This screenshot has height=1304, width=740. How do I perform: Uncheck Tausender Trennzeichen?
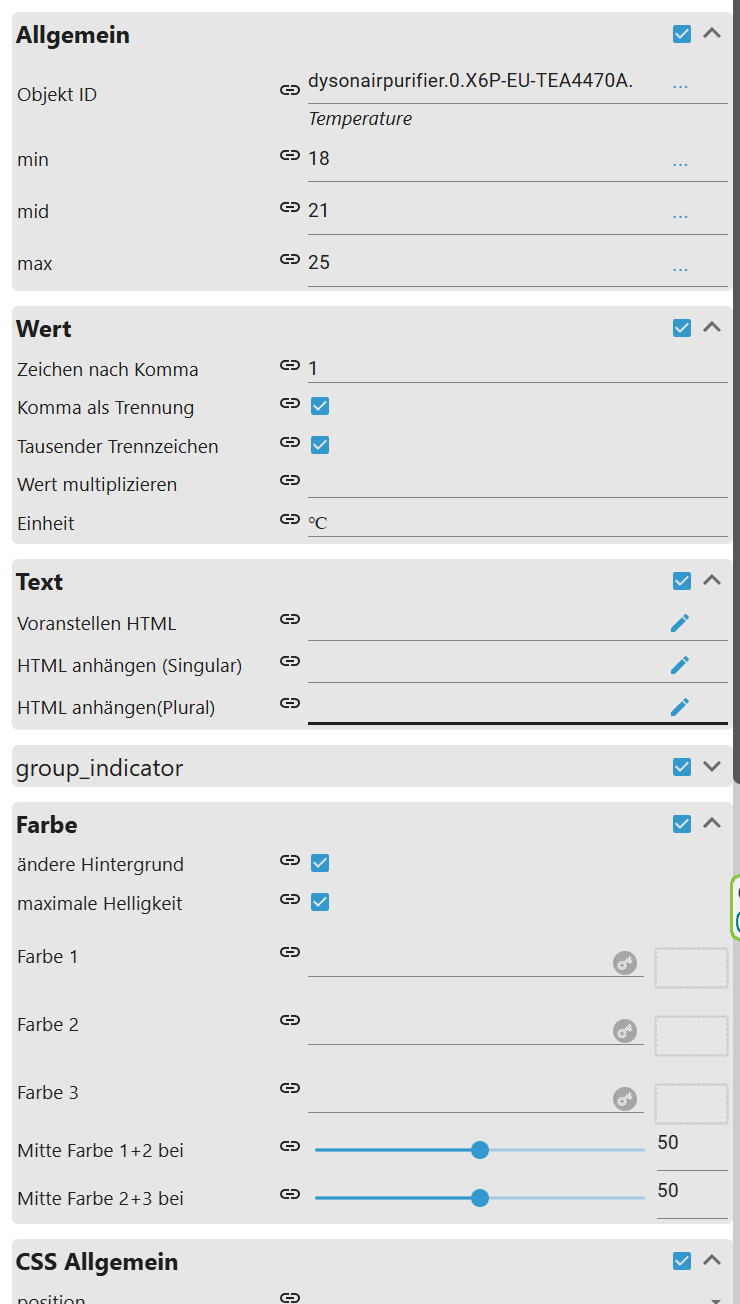coord(320,445)
